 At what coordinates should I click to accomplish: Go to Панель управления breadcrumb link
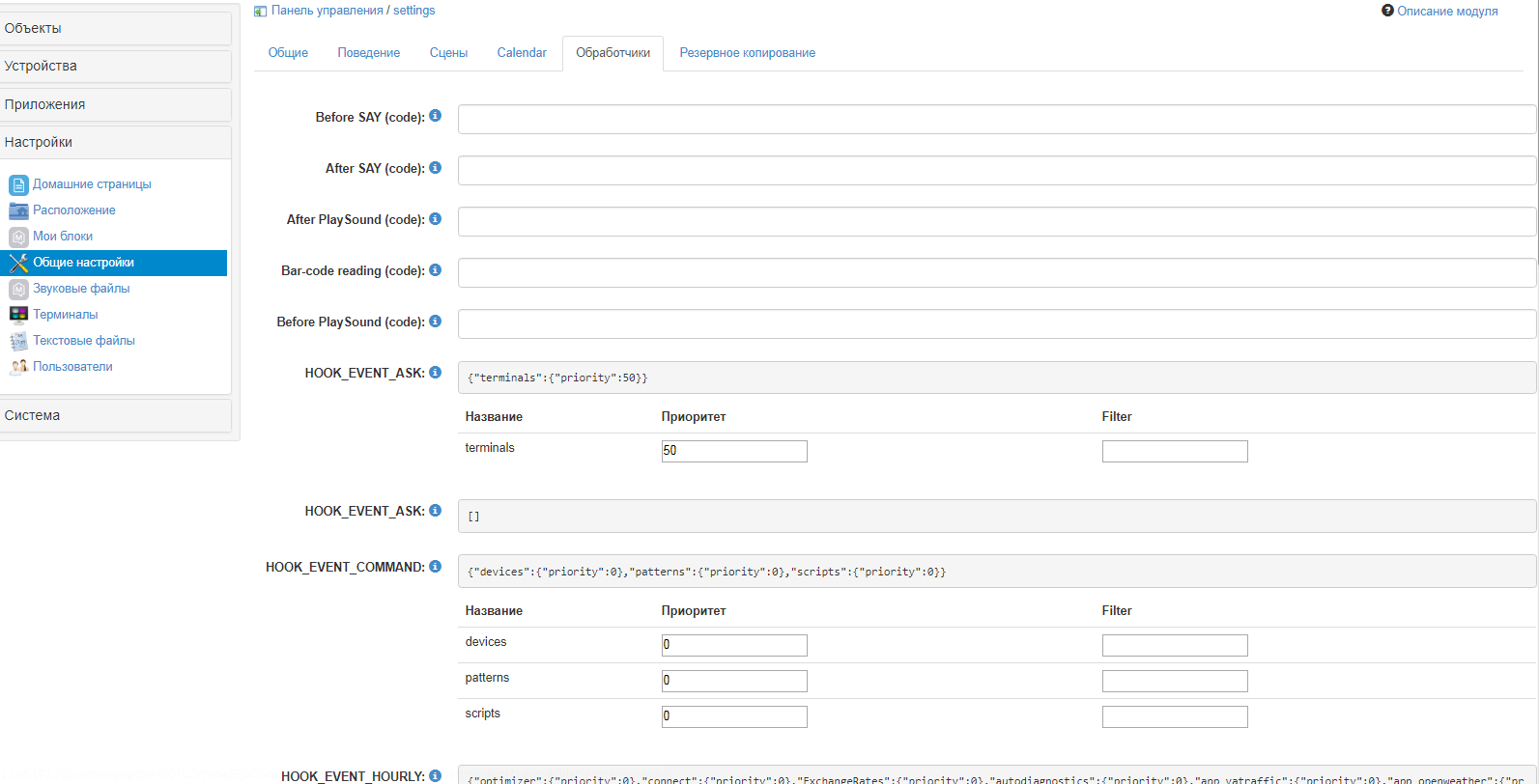(x=327, y=11)
